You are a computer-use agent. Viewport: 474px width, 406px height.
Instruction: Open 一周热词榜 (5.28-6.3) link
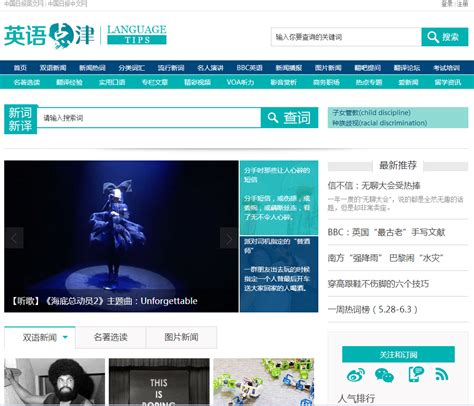coord(373,309)
